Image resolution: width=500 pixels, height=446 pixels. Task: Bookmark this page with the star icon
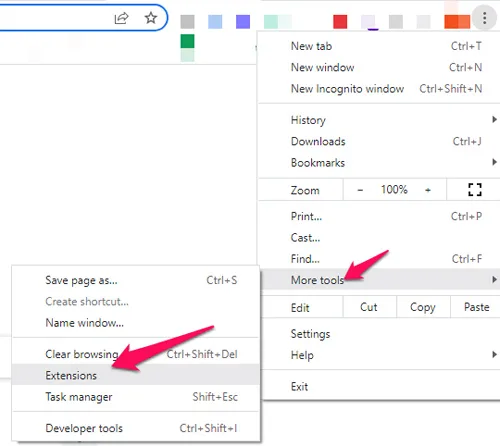151,18
